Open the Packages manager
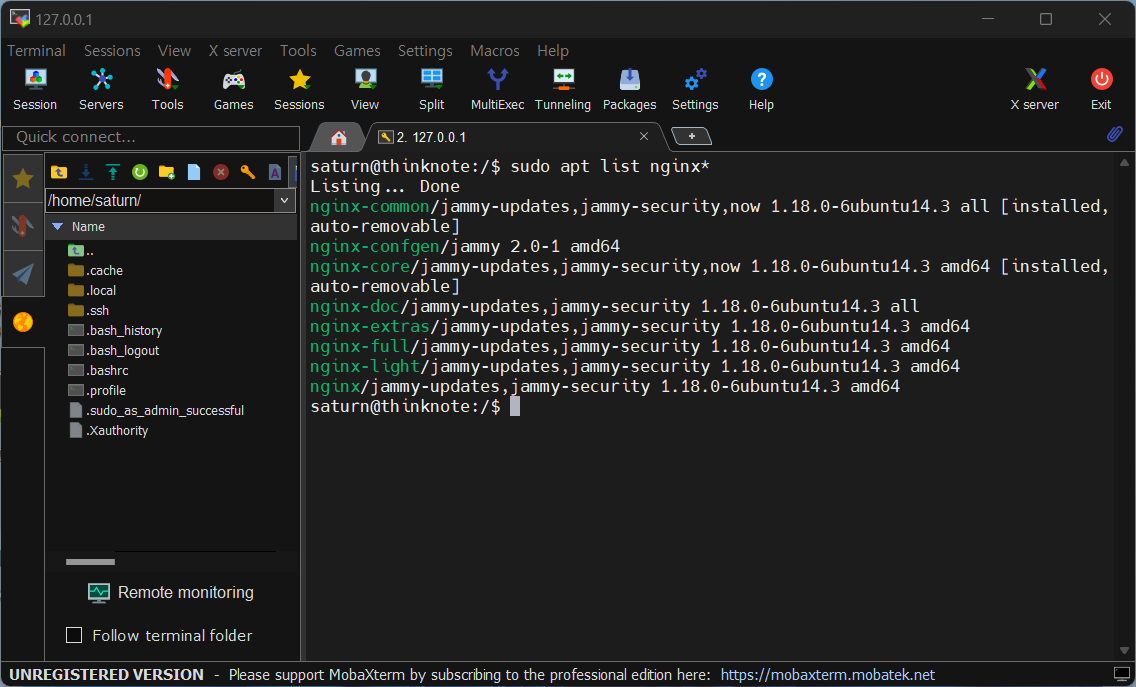1136x687 pixels. (629, 88)
